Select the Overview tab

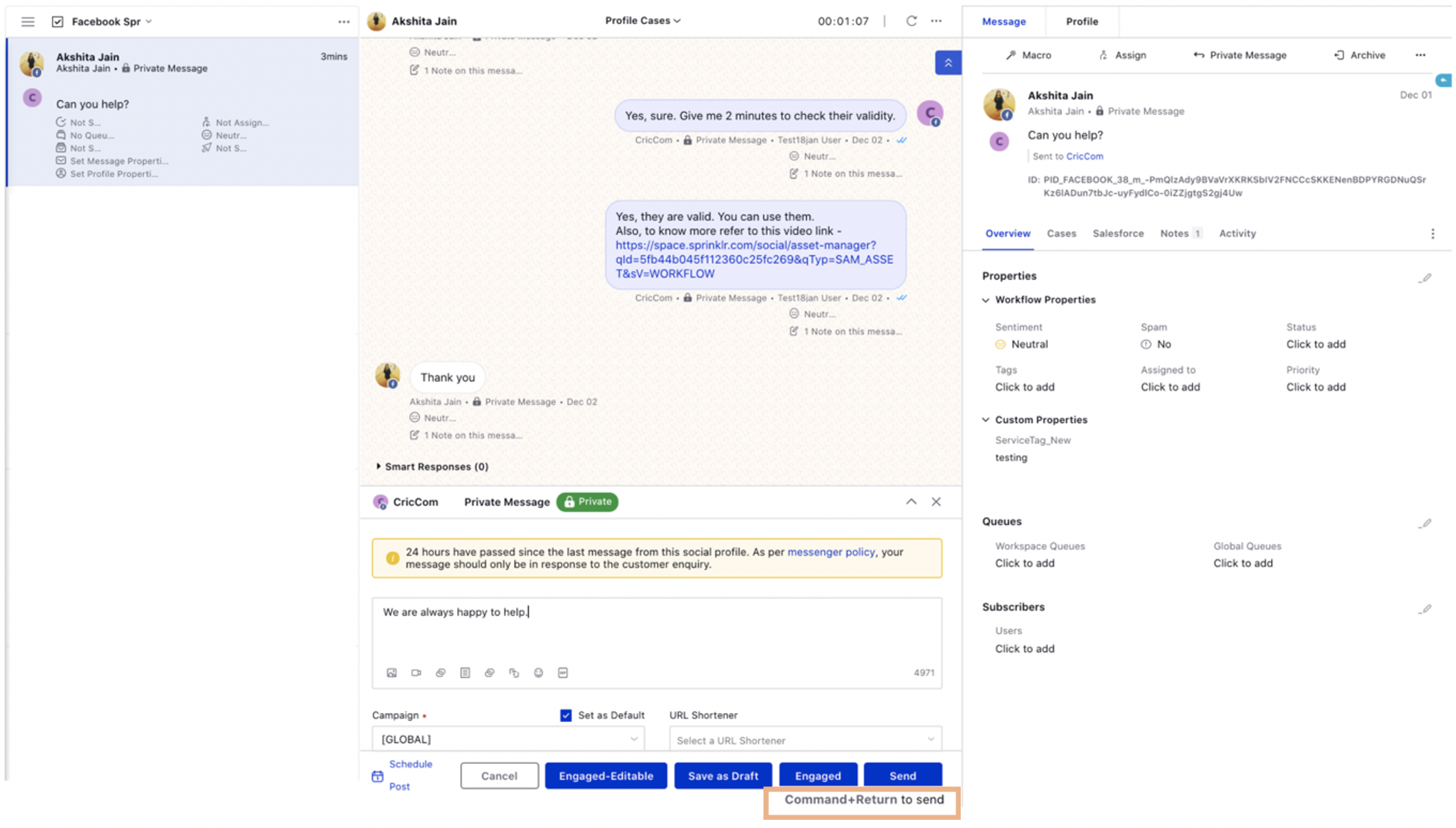[x=1007, y=233]
